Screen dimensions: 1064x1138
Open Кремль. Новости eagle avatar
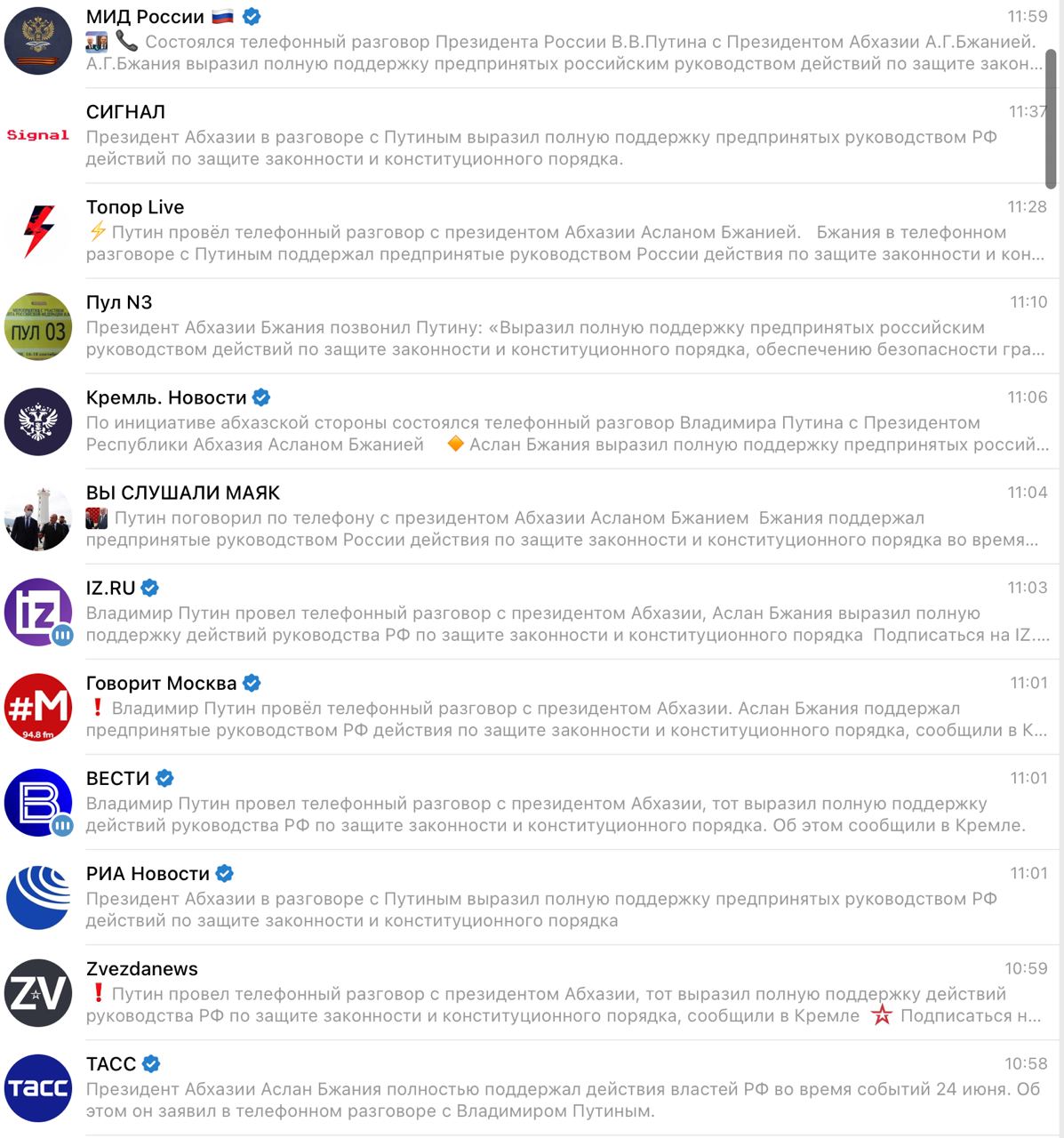tap(38, 421)
